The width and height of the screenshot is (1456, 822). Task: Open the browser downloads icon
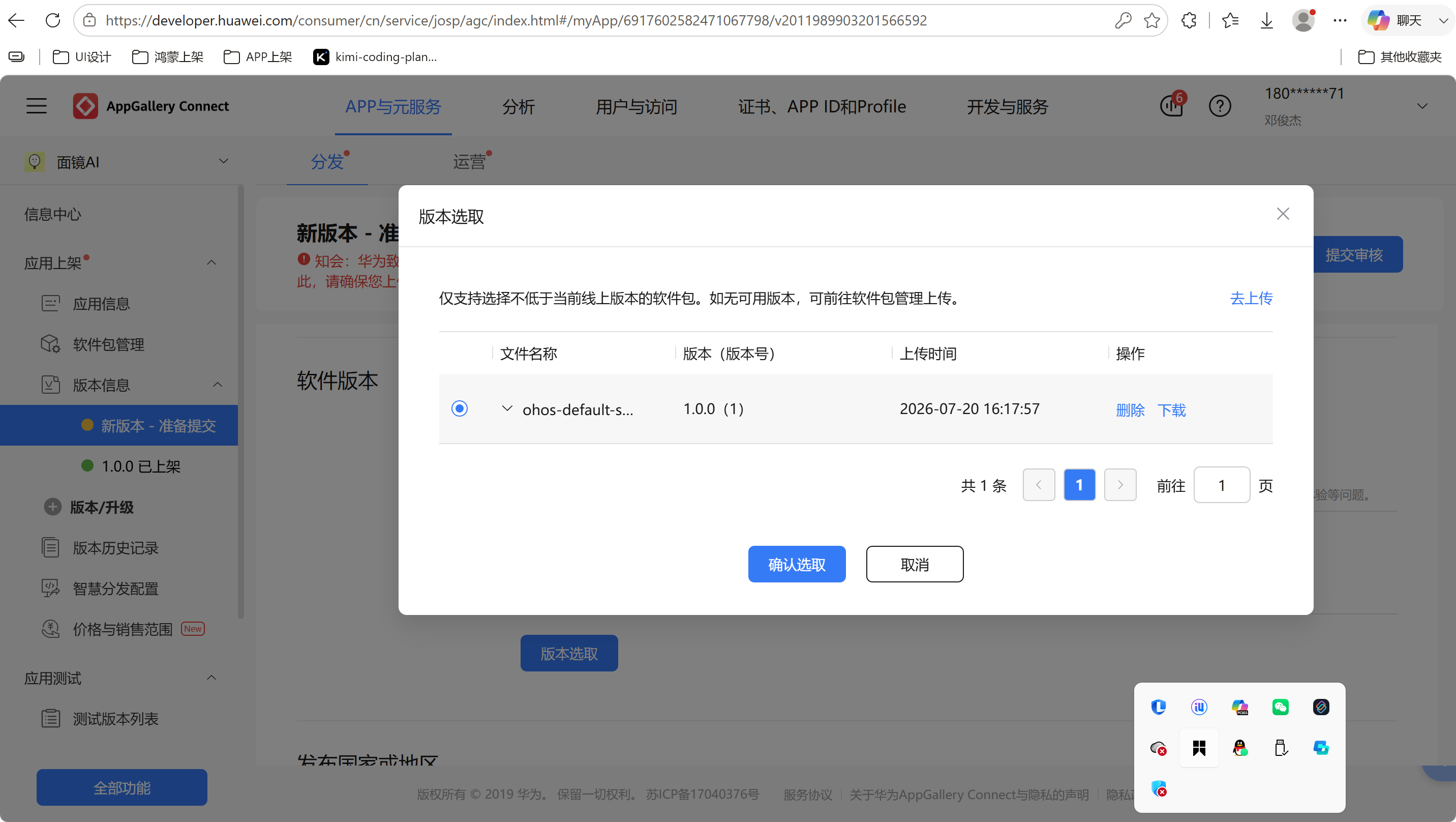1267,20
